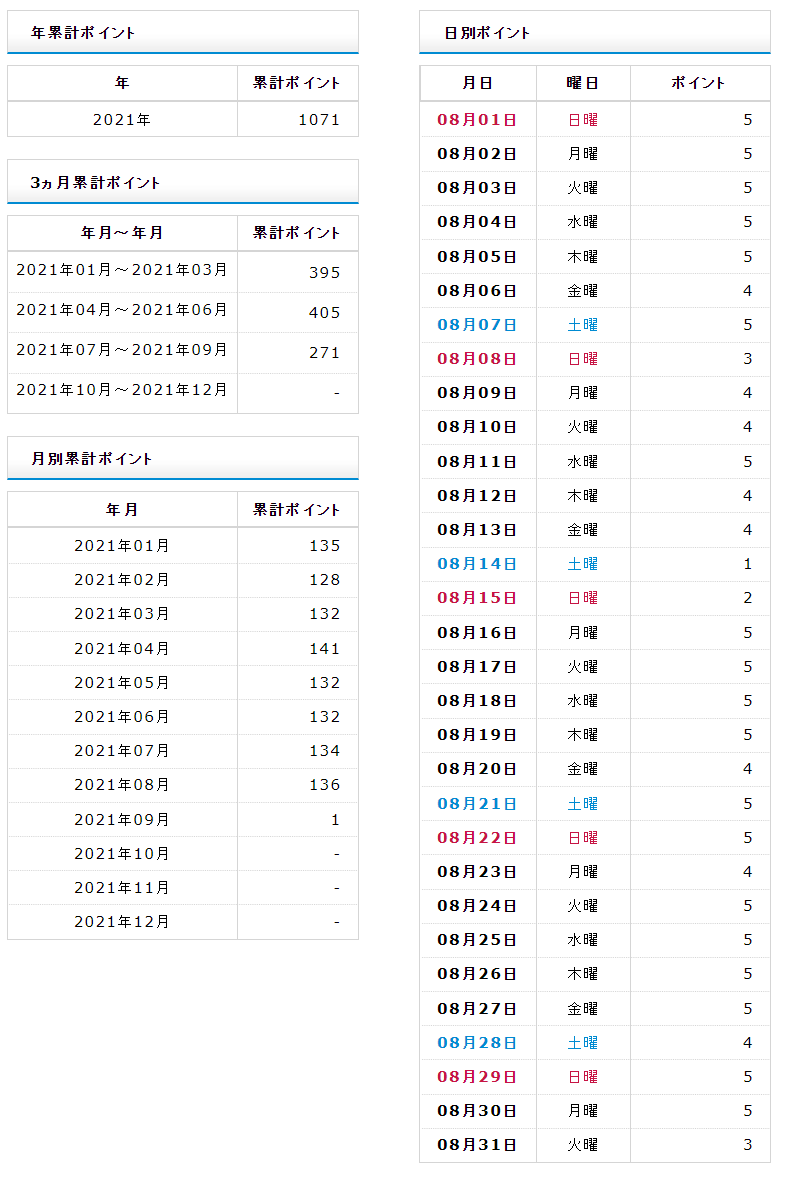This screenshot has height=1179, width=790.
Task: Click the monthly value 136
Action: coord(325,785)
